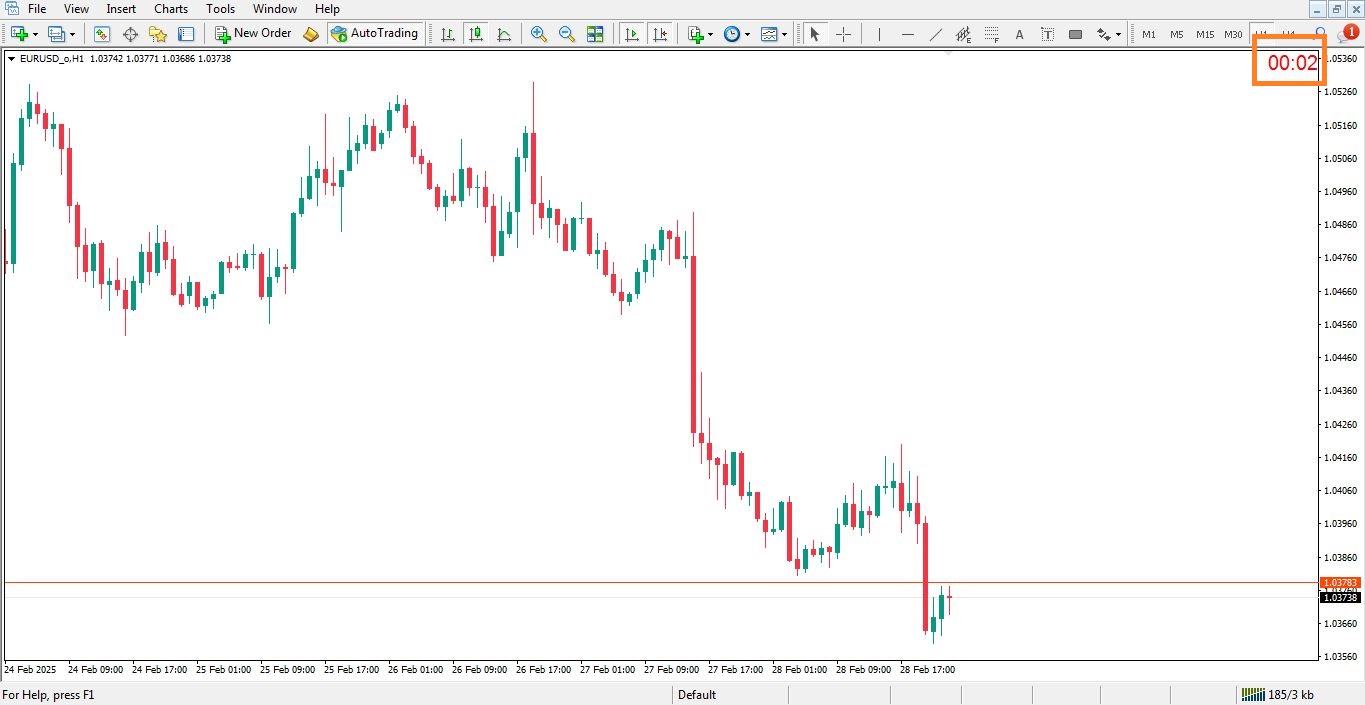The image size is (1365, 705).
Task: Select the standard cursor tool
Action: tap(814, 34)
